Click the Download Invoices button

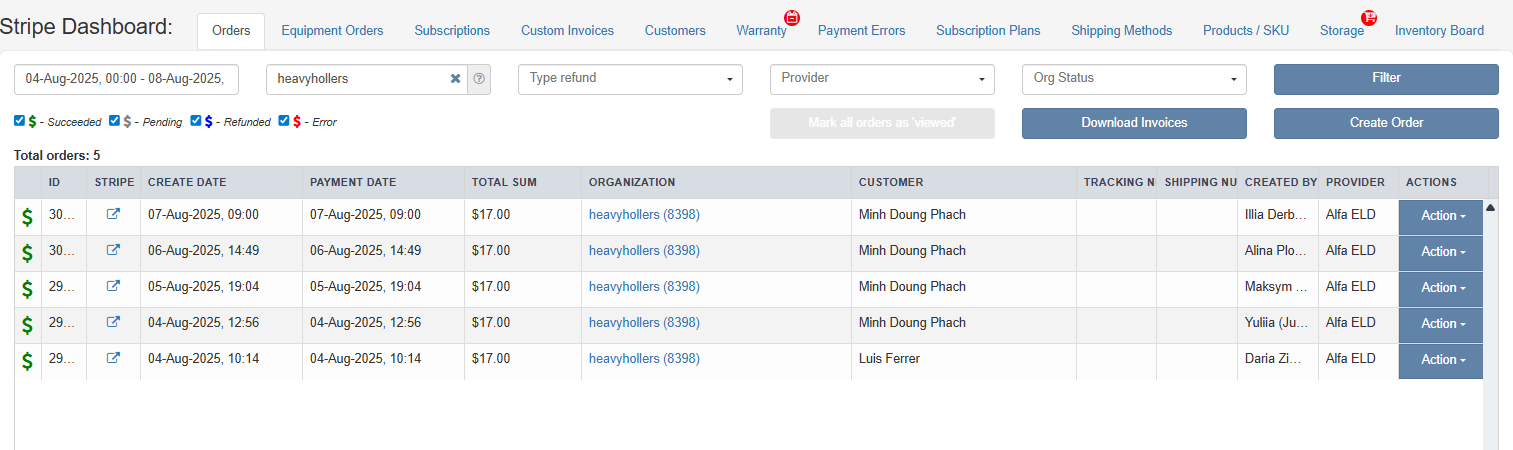[1134, 123]
